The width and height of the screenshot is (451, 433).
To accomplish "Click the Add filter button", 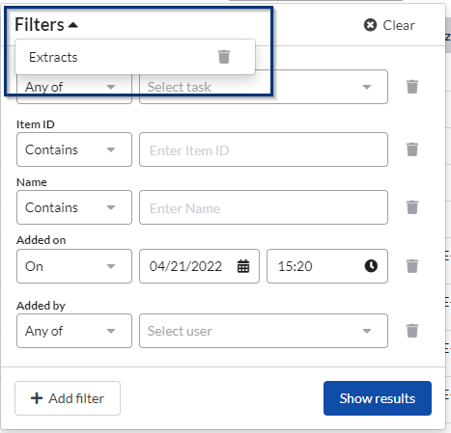I will [x=68, y=398].
